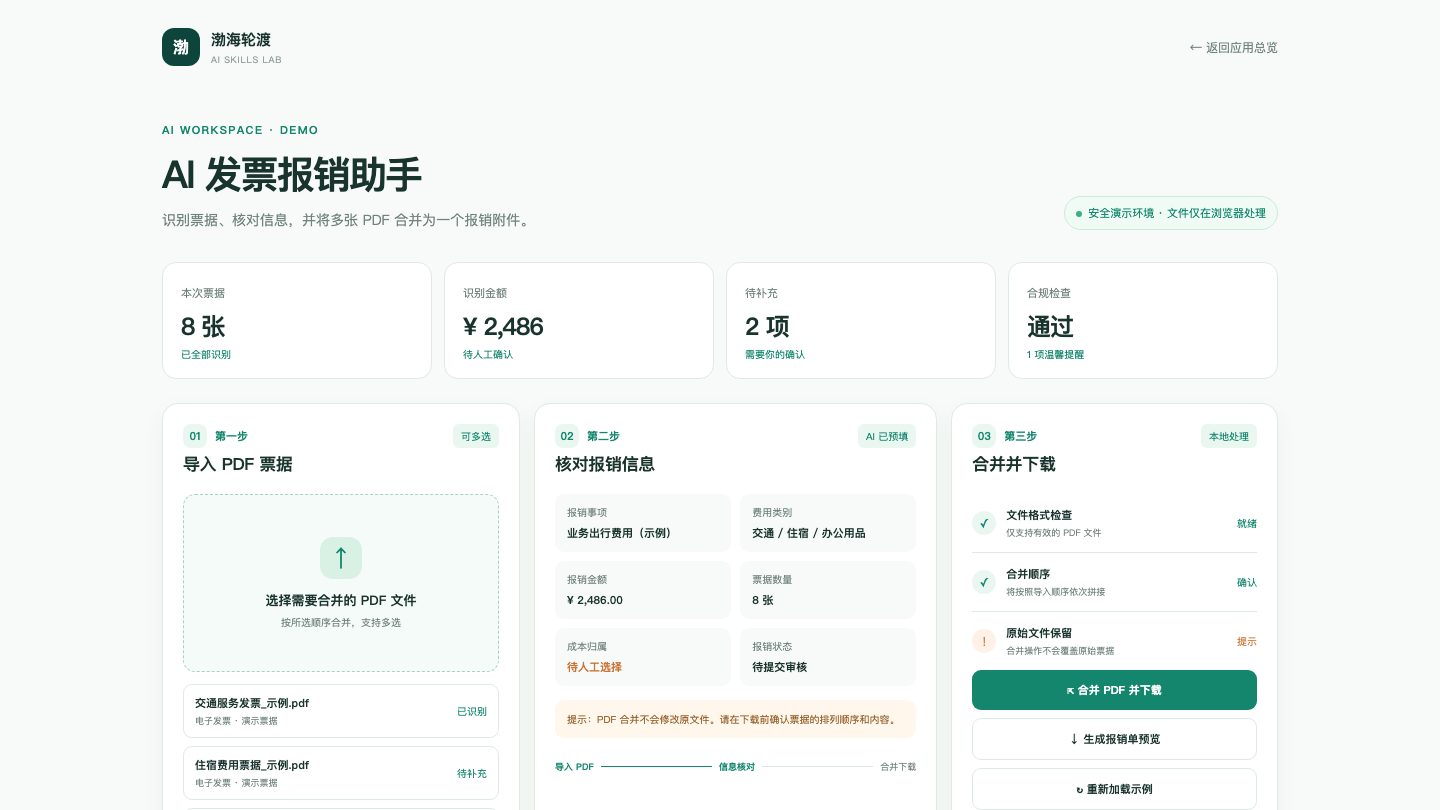1440x810 pixels.
Task: Click the 报销事项 field
Action: coord(643,523)
